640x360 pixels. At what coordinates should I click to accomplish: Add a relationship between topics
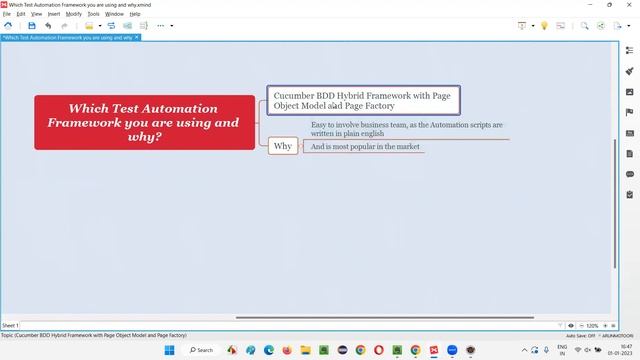click(111, 26)
